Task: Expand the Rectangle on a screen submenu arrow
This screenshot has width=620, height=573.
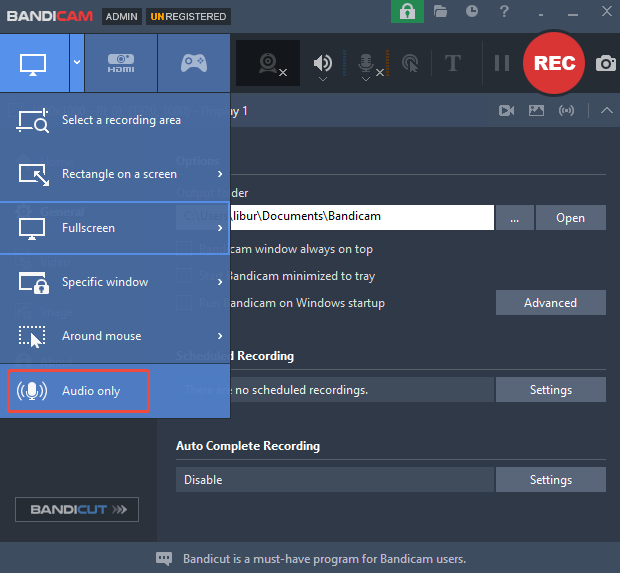Action: tap(220, 174)
